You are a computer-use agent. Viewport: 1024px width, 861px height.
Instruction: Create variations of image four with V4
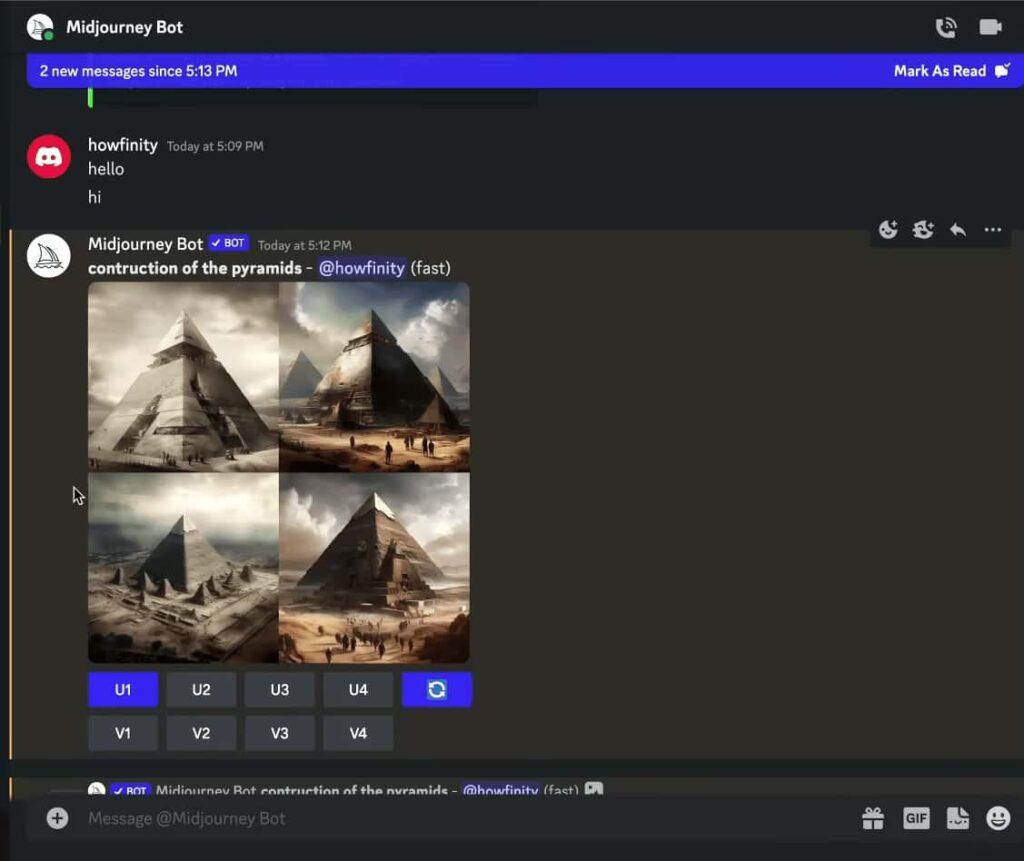[x=358, y=734]
